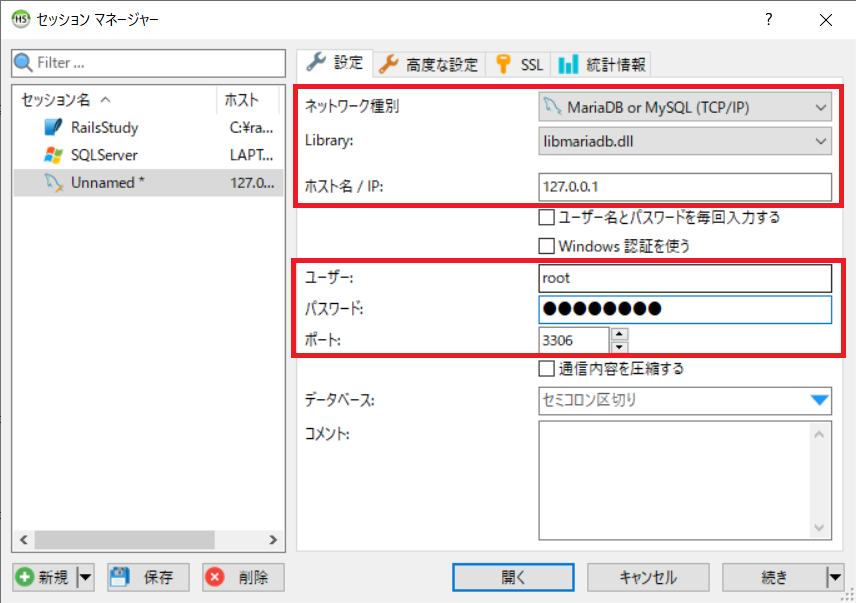Increase the port number with up arrow
856x603 pixels.
[x=620, y=334]
